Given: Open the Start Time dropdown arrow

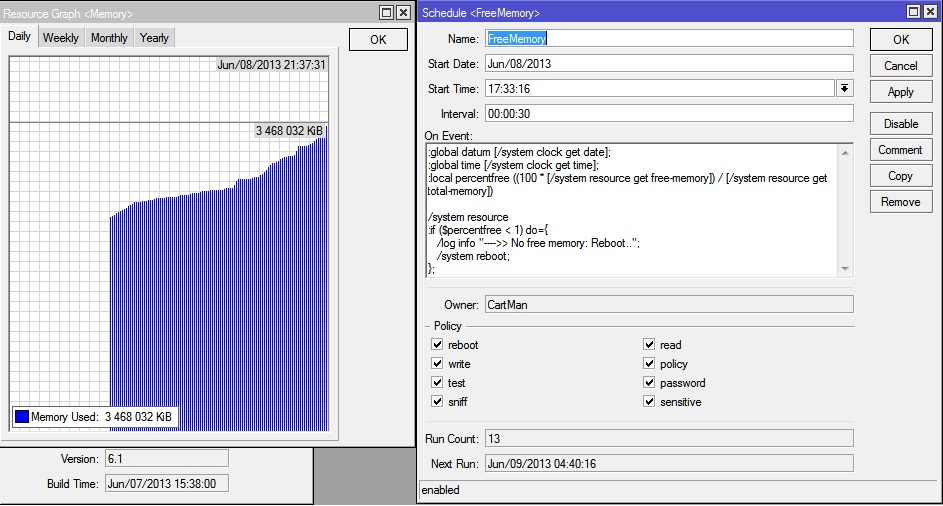Looking at the screenshot, I should [844, 88].
